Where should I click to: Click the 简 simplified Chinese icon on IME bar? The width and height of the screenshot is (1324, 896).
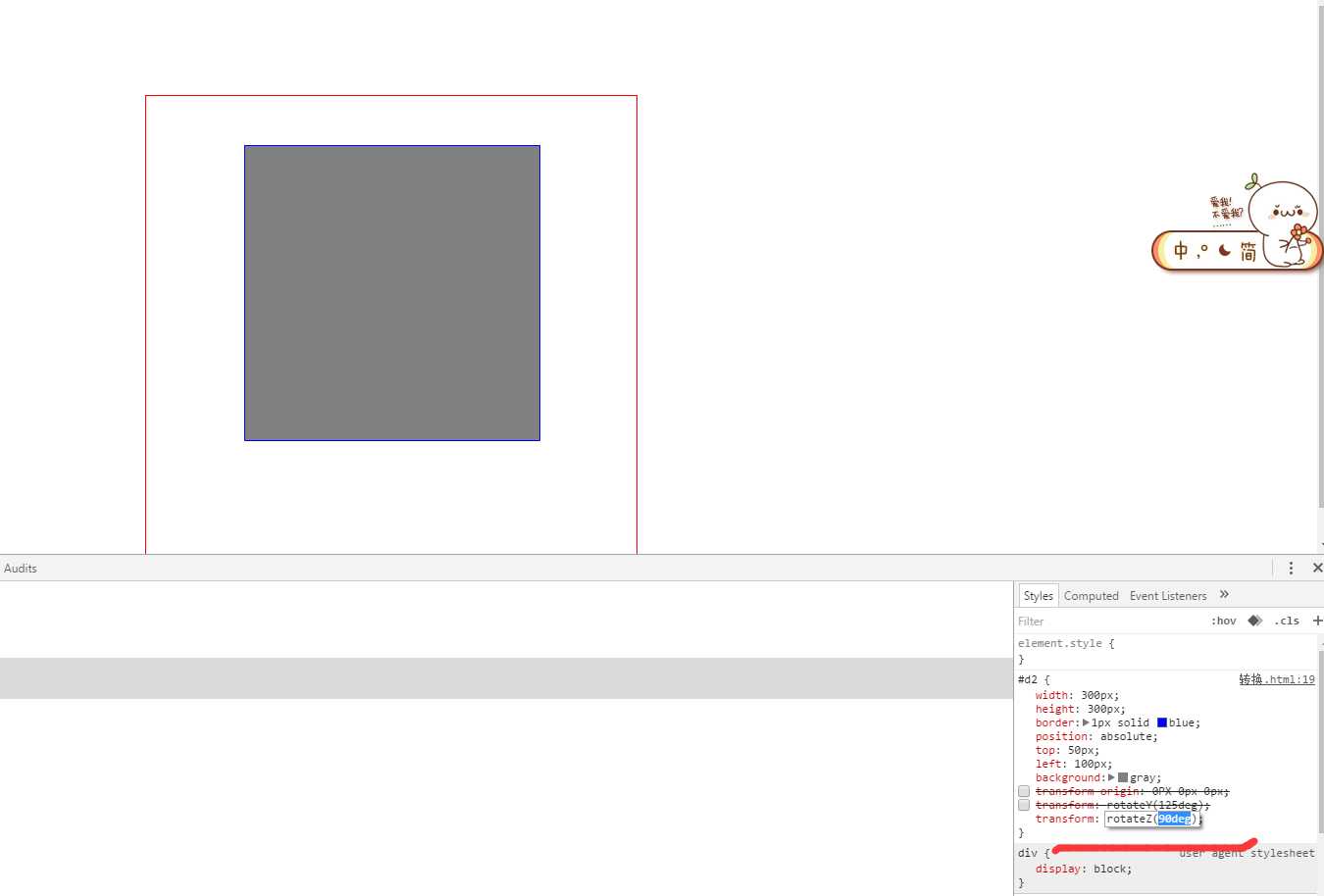click(1248, 252)
